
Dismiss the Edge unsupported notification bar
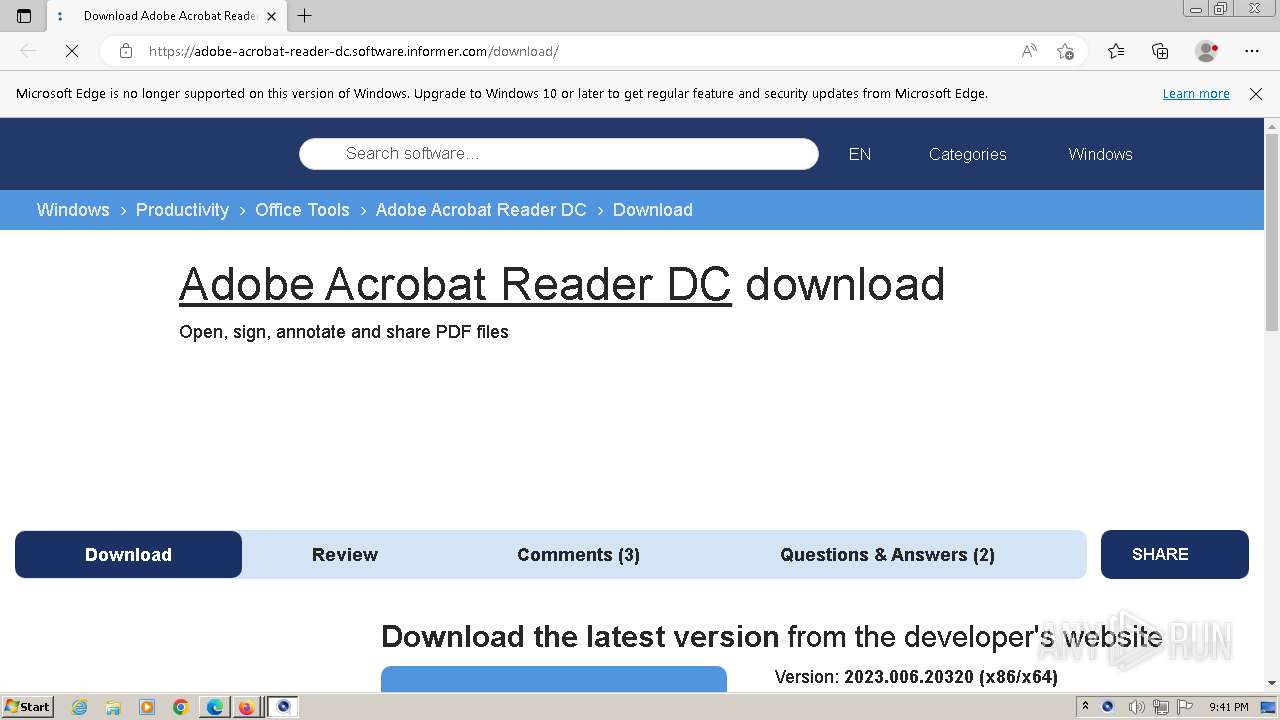pos(1256,94)
